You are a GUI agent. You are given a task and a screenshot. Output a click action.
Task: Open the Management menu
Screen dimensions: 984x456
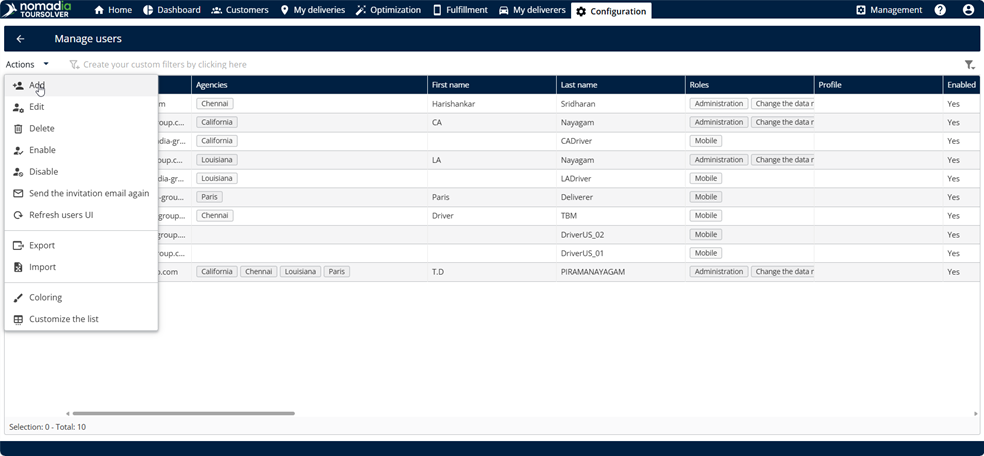coord(889,10)
